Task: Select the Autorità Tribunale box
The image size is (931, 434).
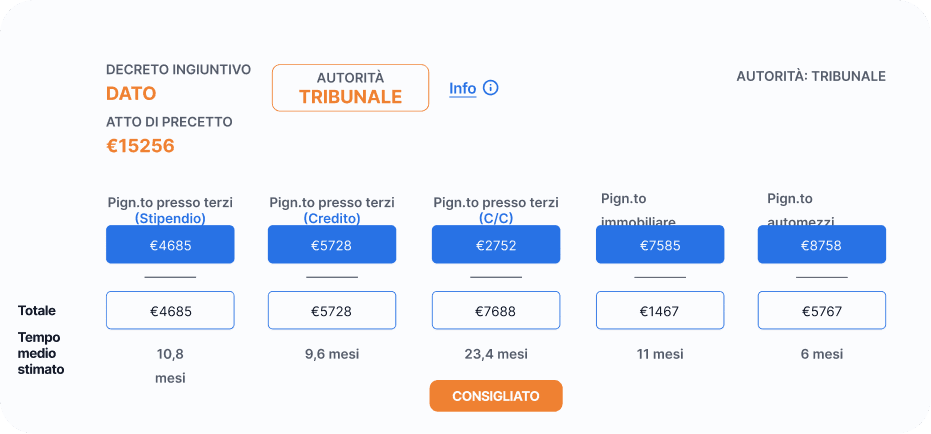Action: click(350, 88)
